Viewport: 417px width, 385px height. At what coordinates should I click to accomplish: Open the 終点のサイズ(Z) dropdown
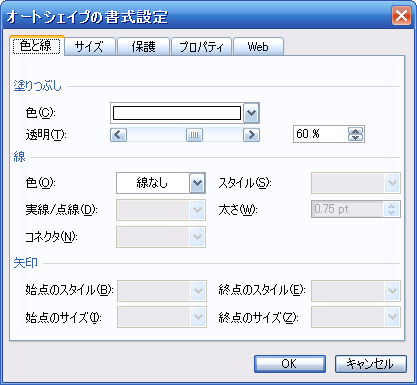pyautogui.click(x=356, y=317)
